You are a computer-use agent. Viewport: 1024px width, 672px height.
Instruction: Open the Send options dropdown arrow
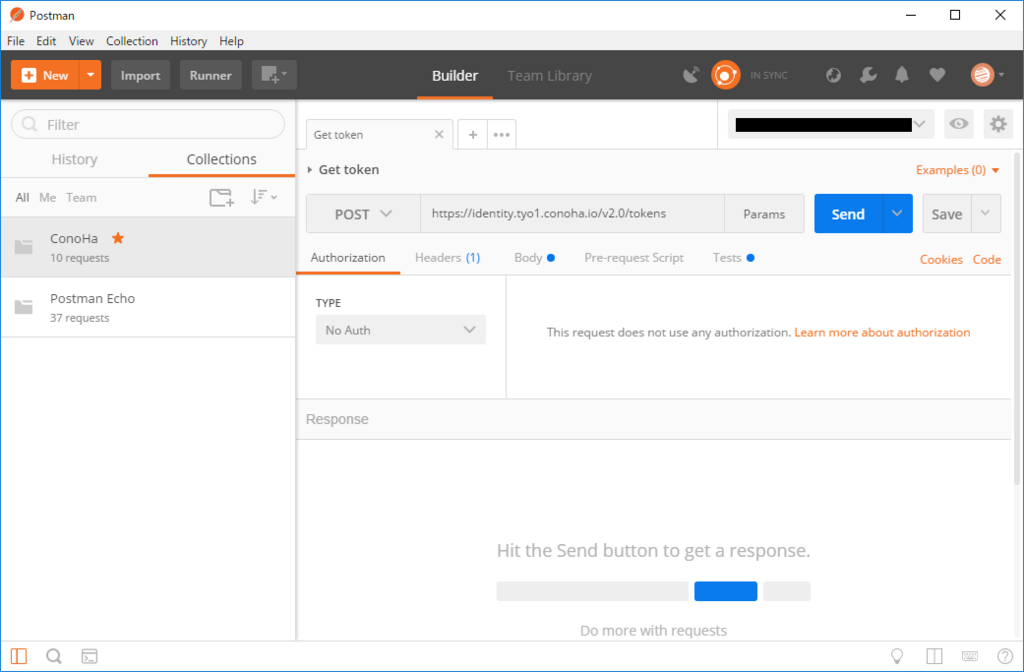[x=897, y=214]
